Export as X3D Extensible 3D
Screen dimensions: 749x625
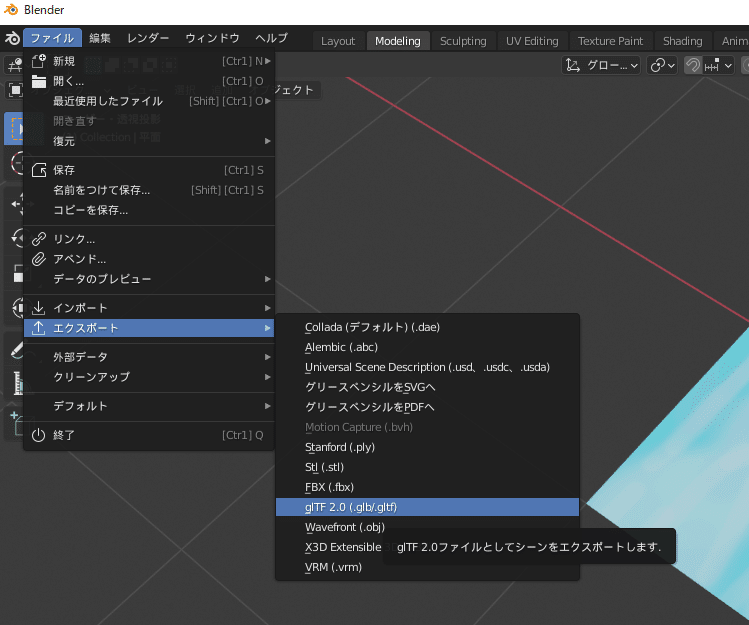(x=343, y=547)
